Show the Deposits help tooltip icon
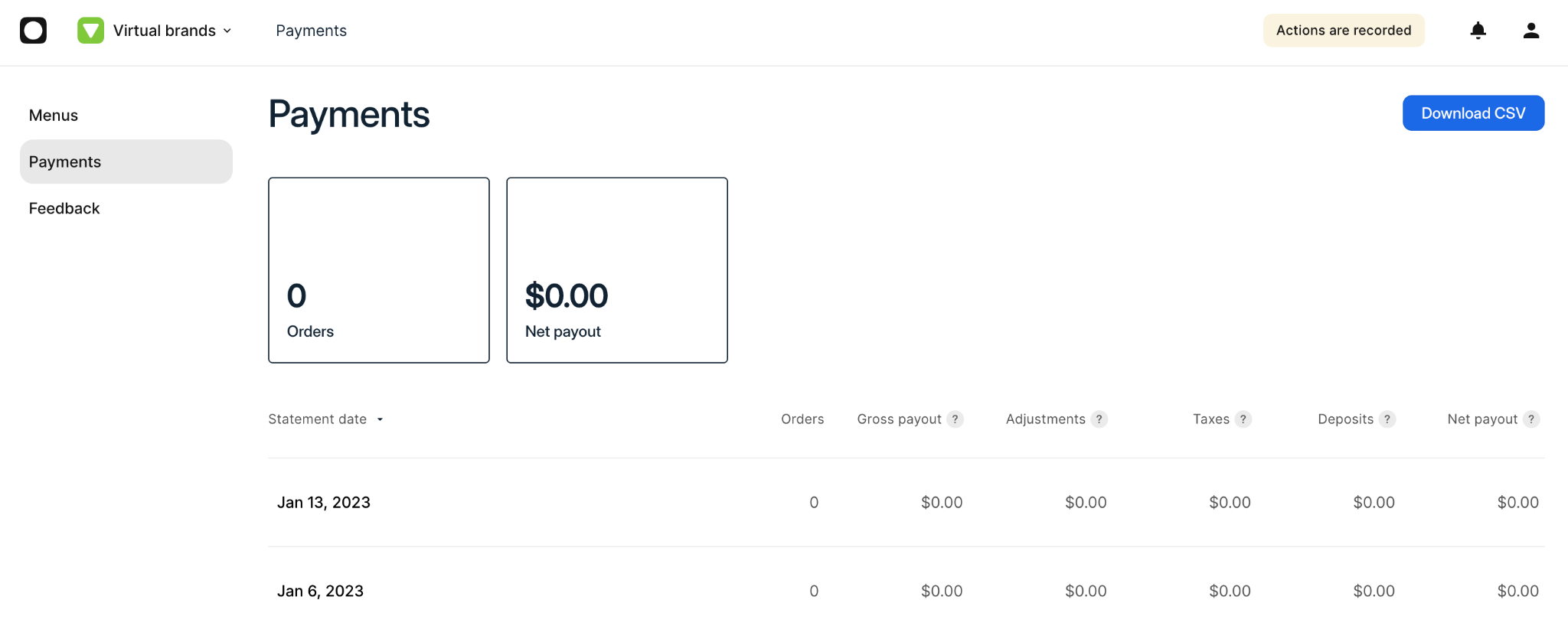 (x=1387, y=419)
